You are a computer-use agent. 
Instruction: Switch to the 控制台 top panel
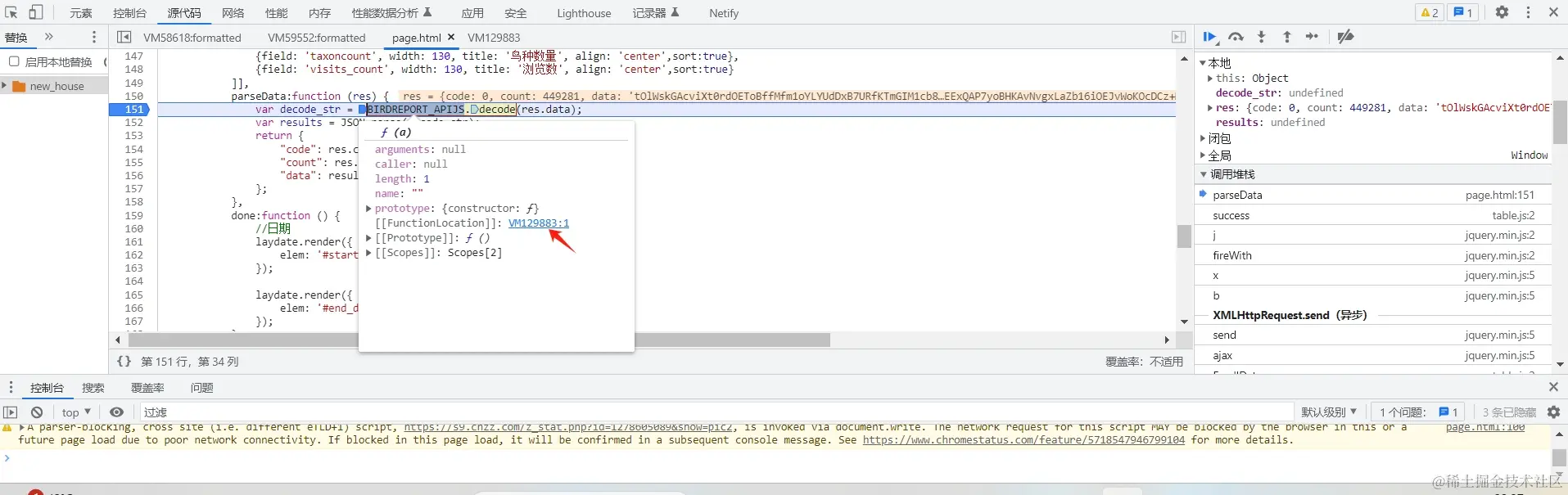click(129, 13)
